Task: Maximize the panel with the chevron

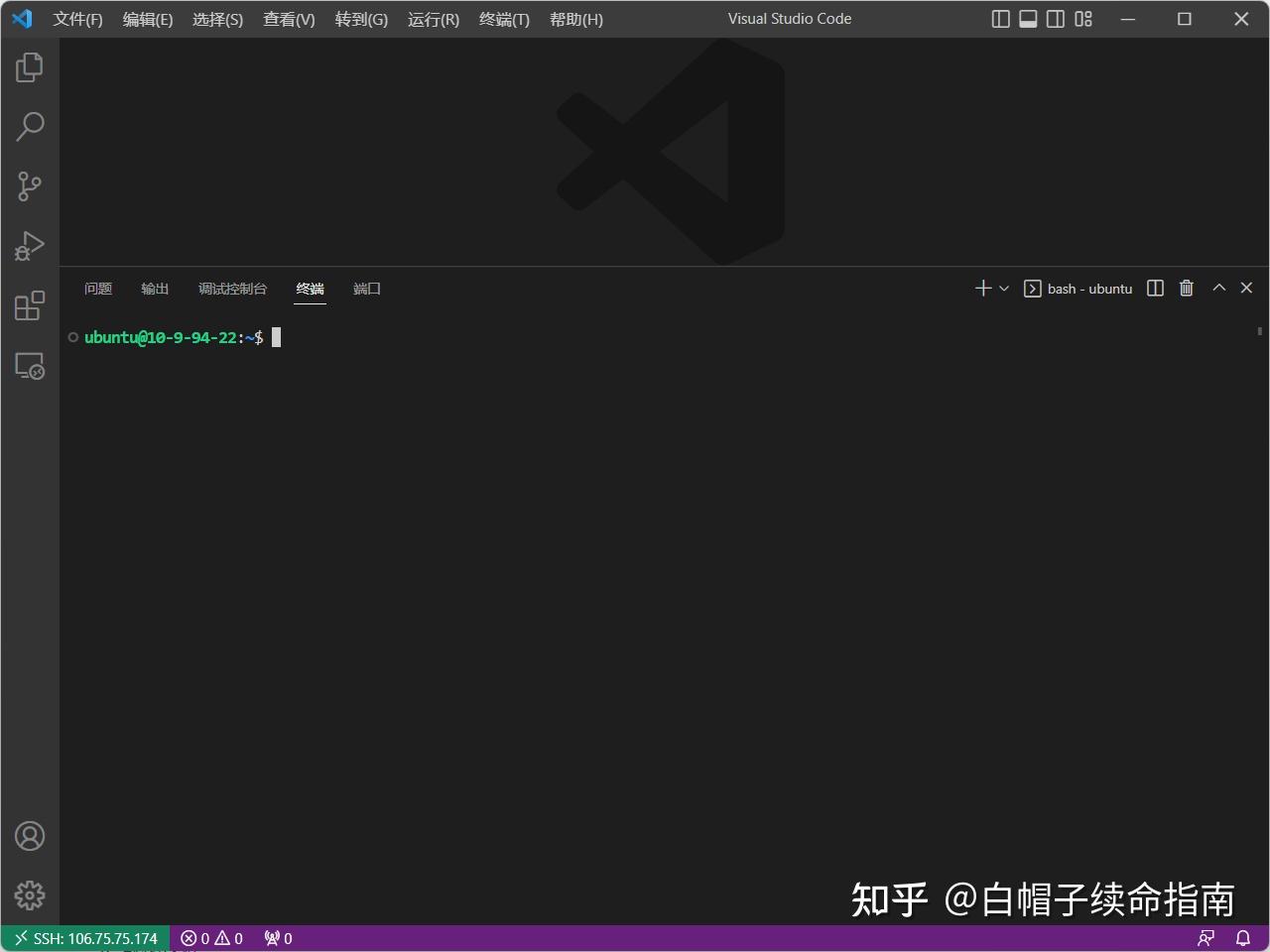Action: 1218,288
